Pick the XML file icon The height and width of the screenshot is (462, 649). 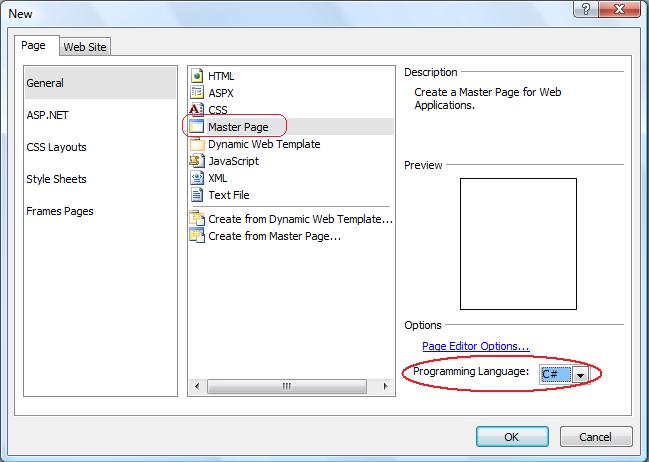click(x=196, y=178)
